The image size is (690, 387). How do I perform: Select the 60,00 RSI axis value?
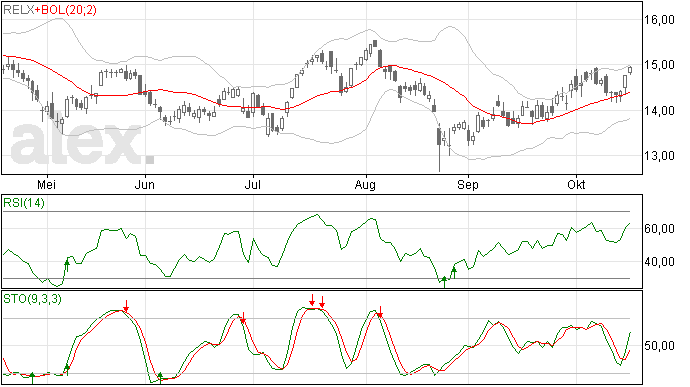(x=659, y=229)
